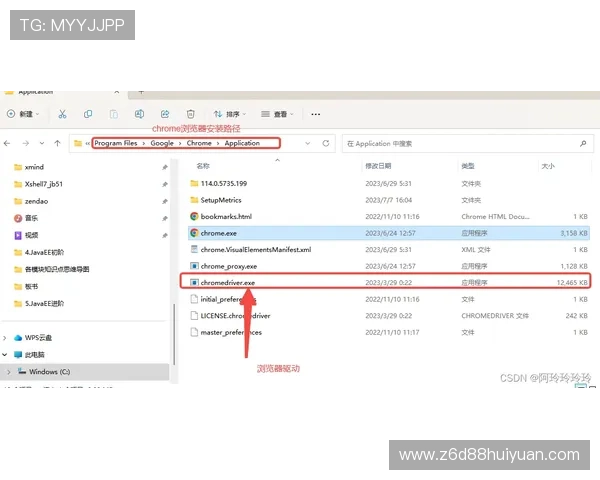Open 各模块知识点思维导图 folder in sidebar
Screen dimensions: 600x480
pyautogui.click(x=57, y=269)
